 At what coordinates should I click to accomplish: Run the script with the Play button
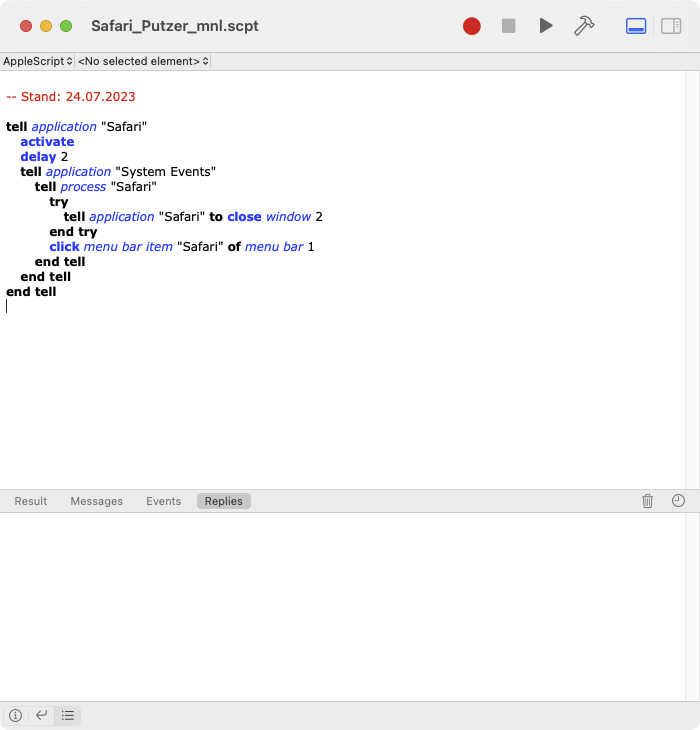[x=545, y=26]
